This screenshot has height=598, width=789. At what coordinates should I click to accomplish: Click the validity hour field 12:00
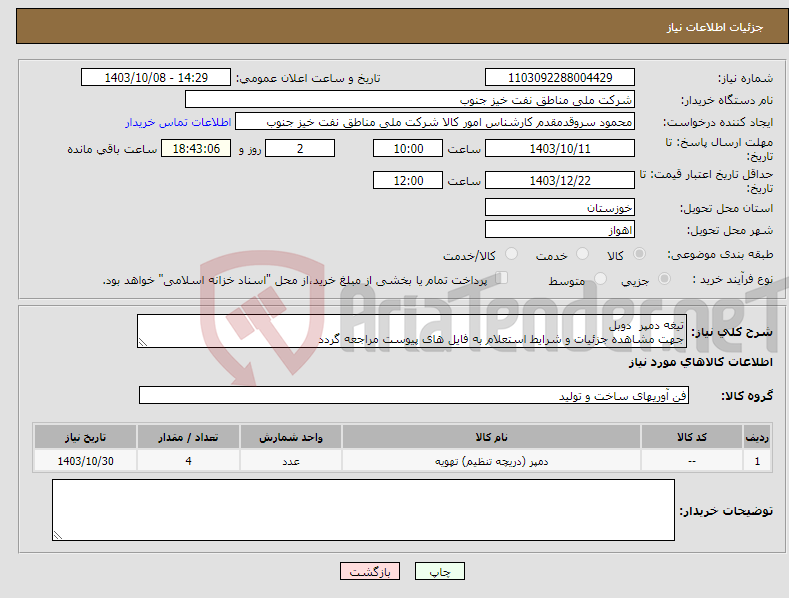408,180
